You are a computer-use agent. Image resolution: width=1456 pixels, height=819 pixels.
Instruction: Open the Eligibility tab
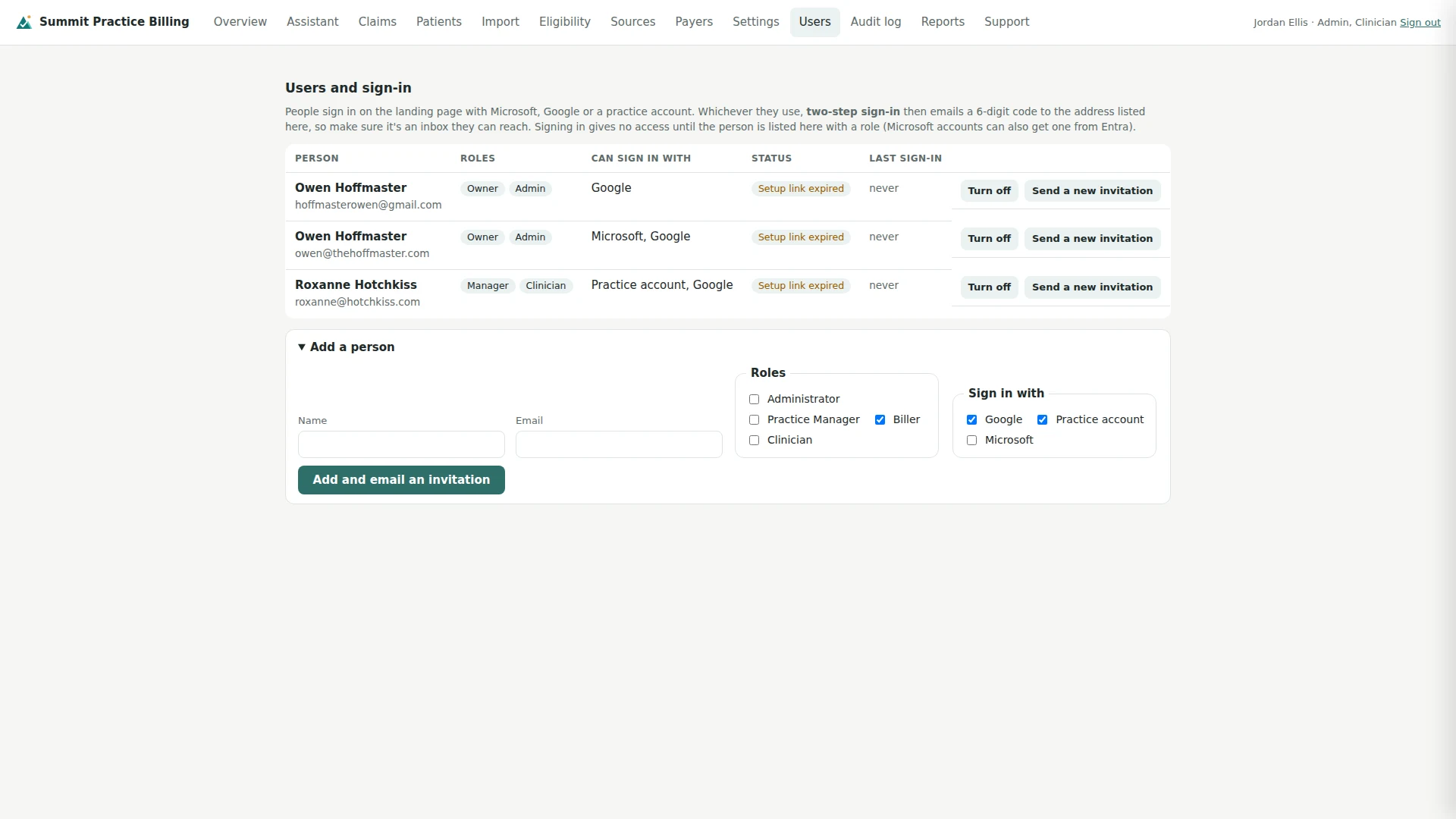click(565, 22)
